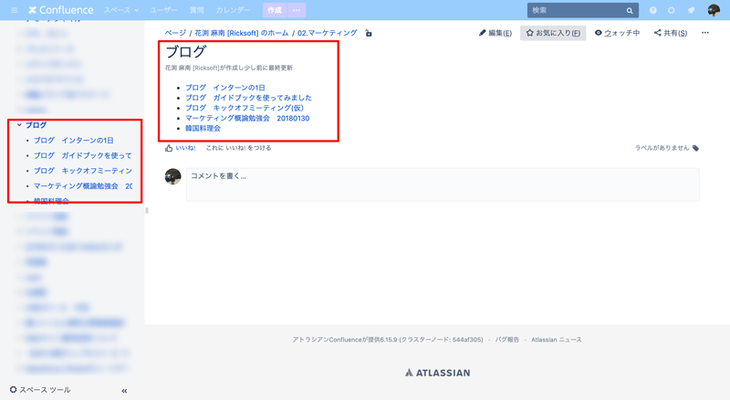Image resolution: width=730 pixels, height=400 pixels.
Task: Click the 作成 create button
Action: (x=274, y=10)
